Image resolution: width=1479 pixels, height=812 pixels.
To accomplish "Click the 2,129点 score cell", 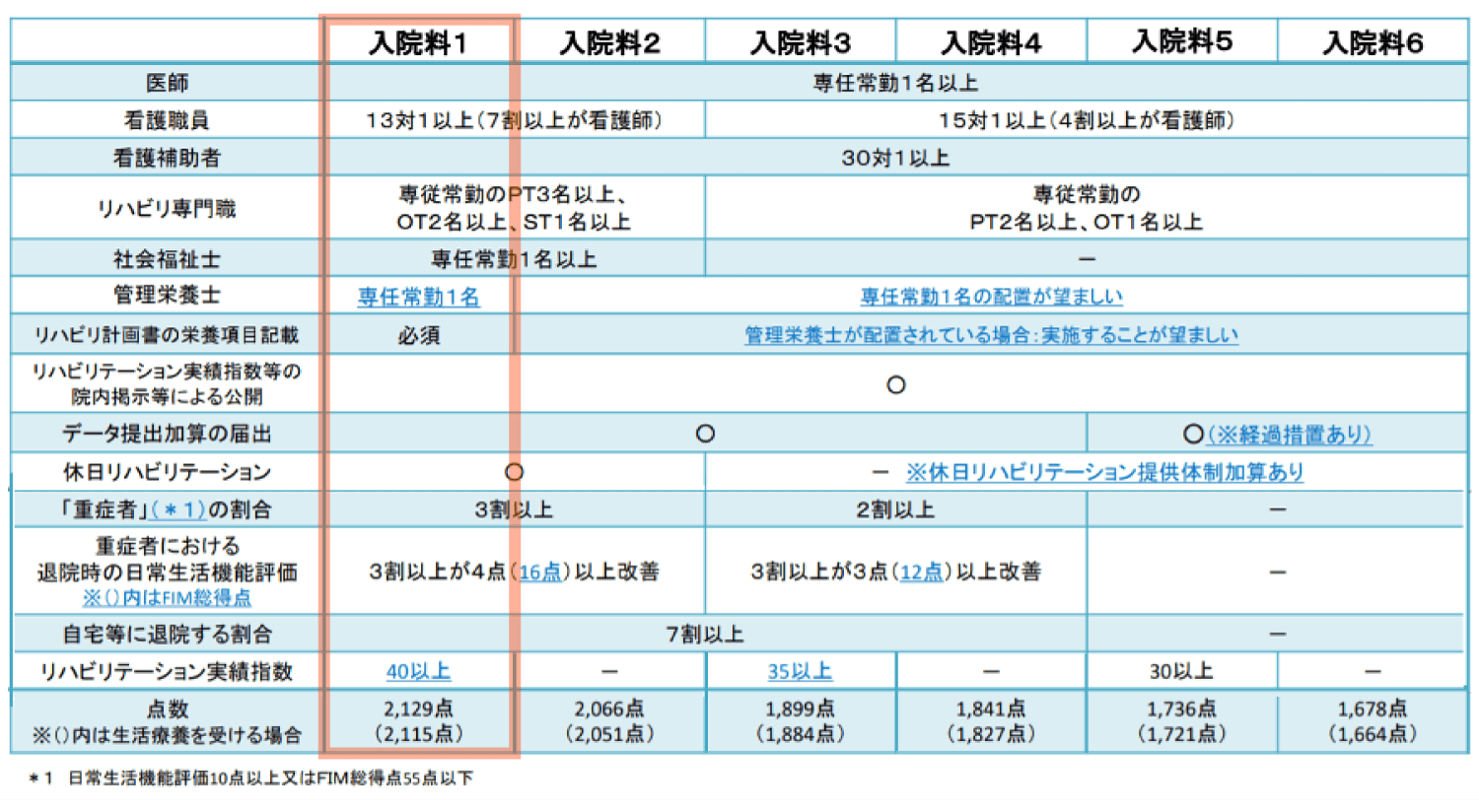I will click(419, 720).
